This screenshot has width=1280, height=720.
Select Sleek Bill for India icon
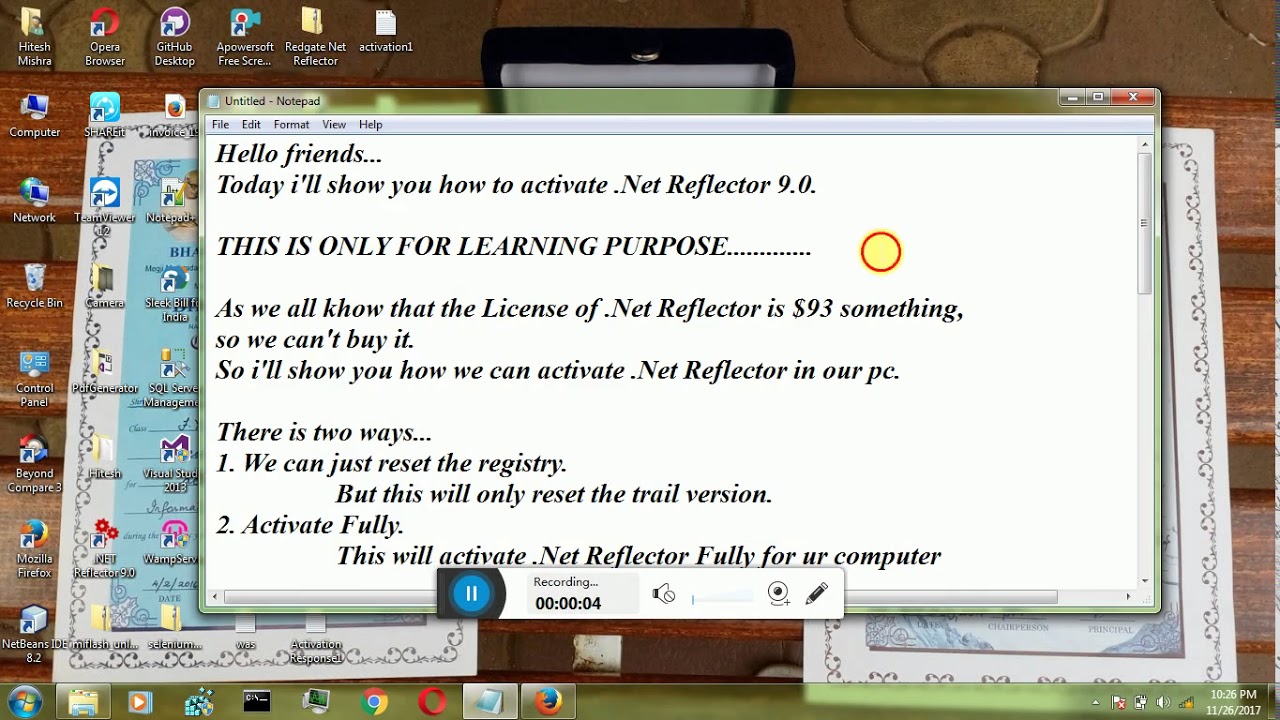(x=174, y=293)
